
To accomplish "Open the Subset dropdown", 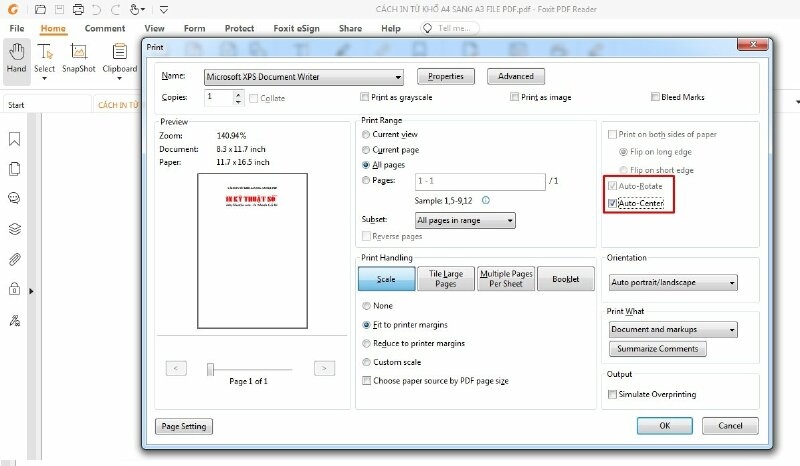I will (x=465, y=220).
